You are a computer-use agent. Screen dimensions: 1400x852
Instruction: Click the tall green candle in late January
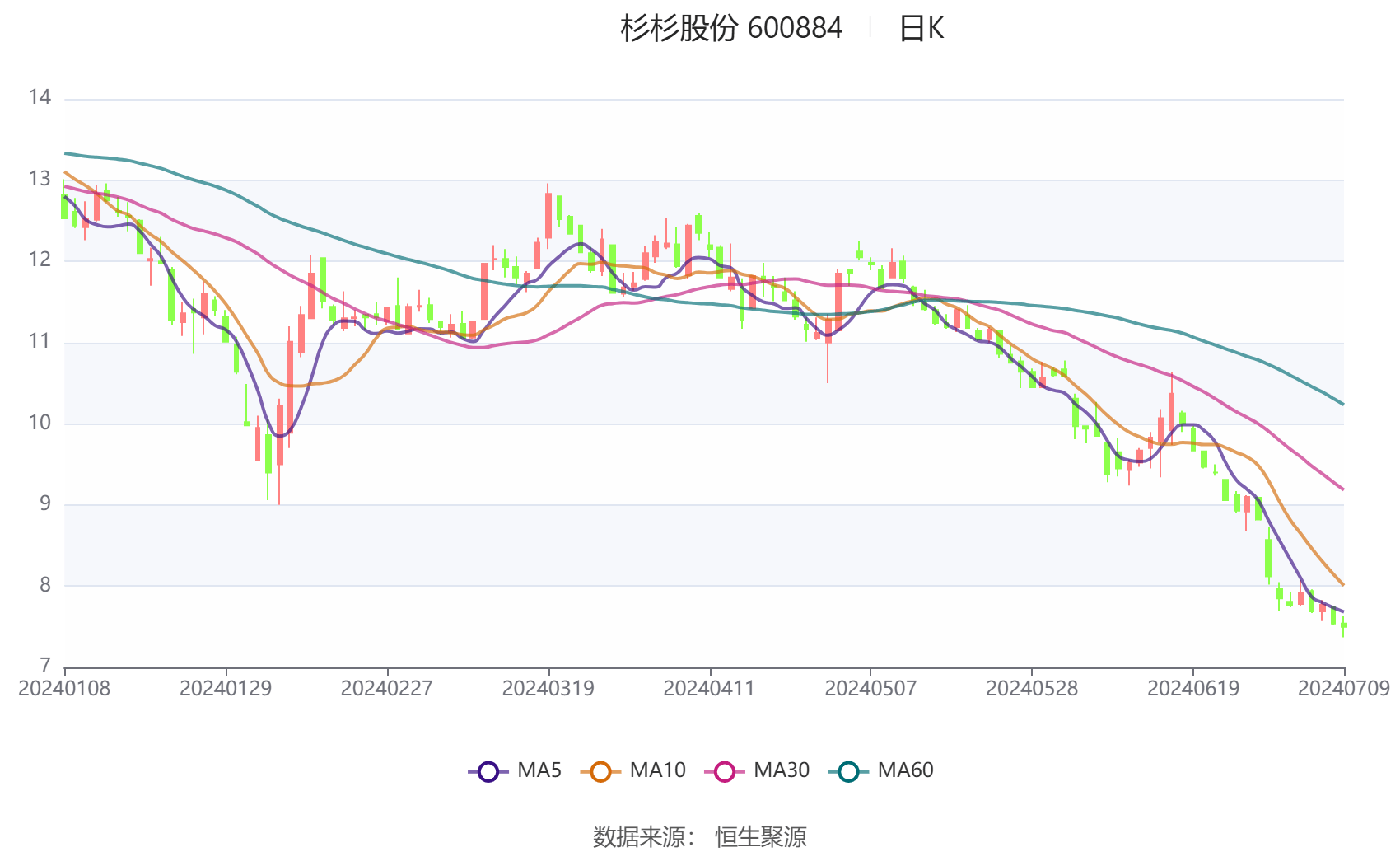coord(268,453)
